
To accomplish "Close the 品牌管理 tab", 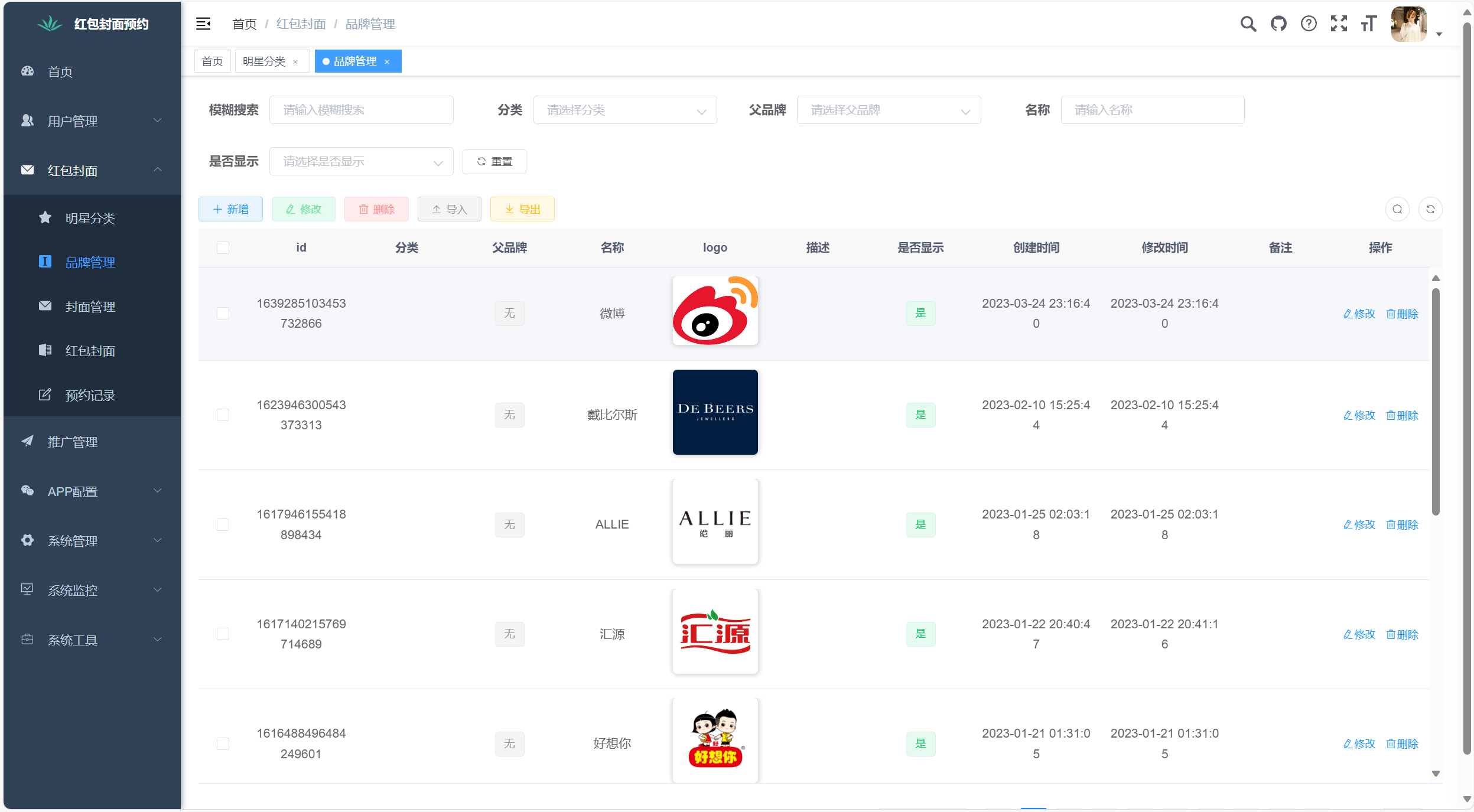I will point(387,62).
